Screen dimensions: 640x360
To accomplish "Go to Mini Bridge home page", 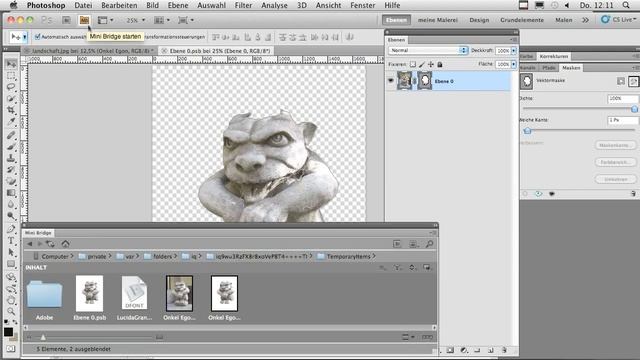I will click(x=65, y=244).
